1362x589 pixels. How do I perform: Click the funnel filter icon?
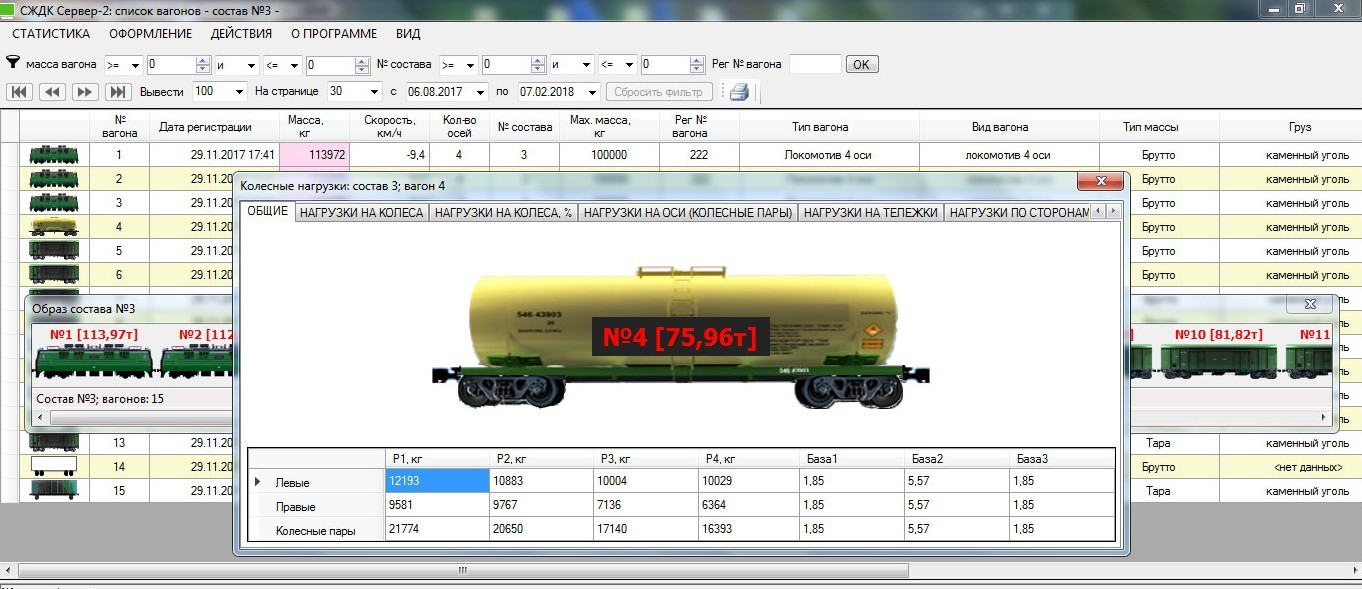[x=14, y=63]
